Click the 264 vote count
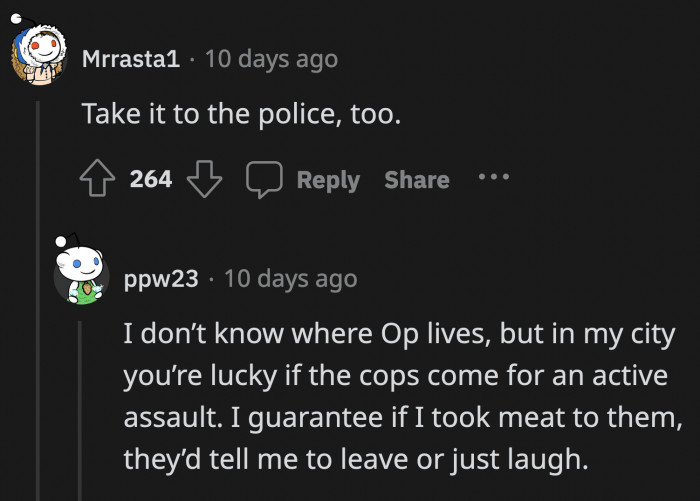Image resolution: width=700 pixels, height=501 pixels. pos(151,180)
